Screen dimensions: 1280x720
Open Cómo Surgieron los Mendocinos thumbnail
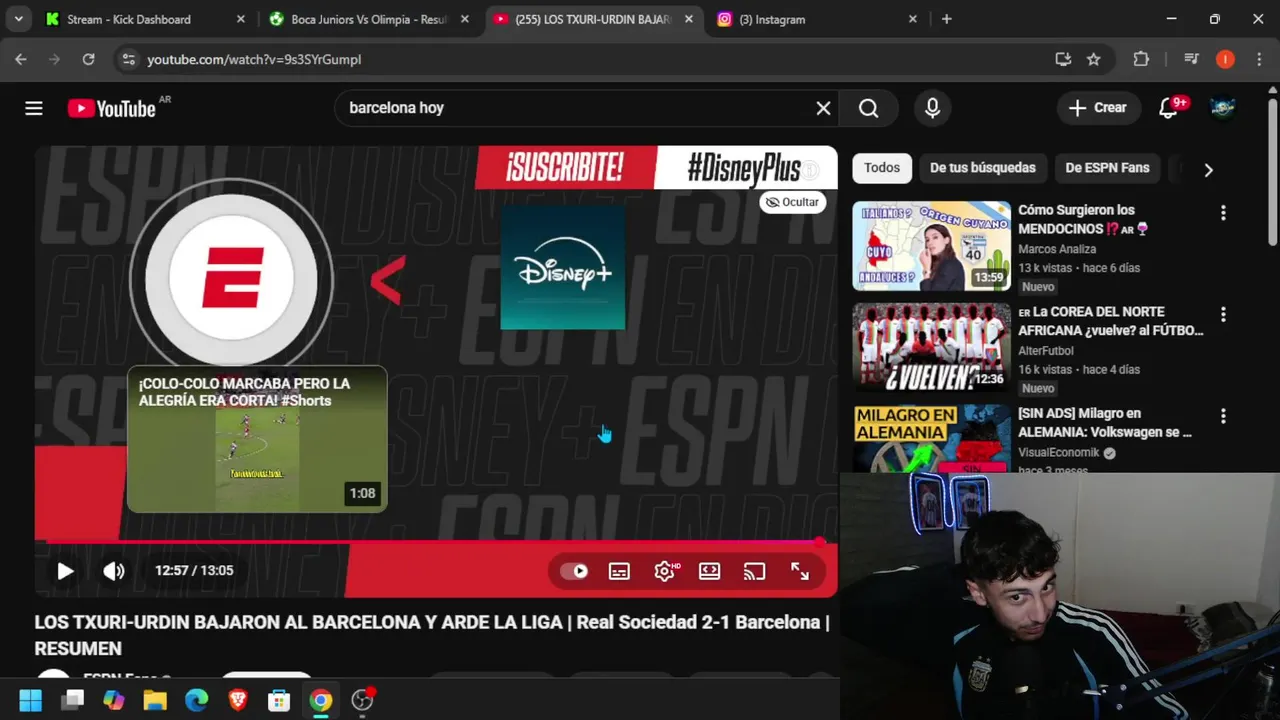point(931,246)
